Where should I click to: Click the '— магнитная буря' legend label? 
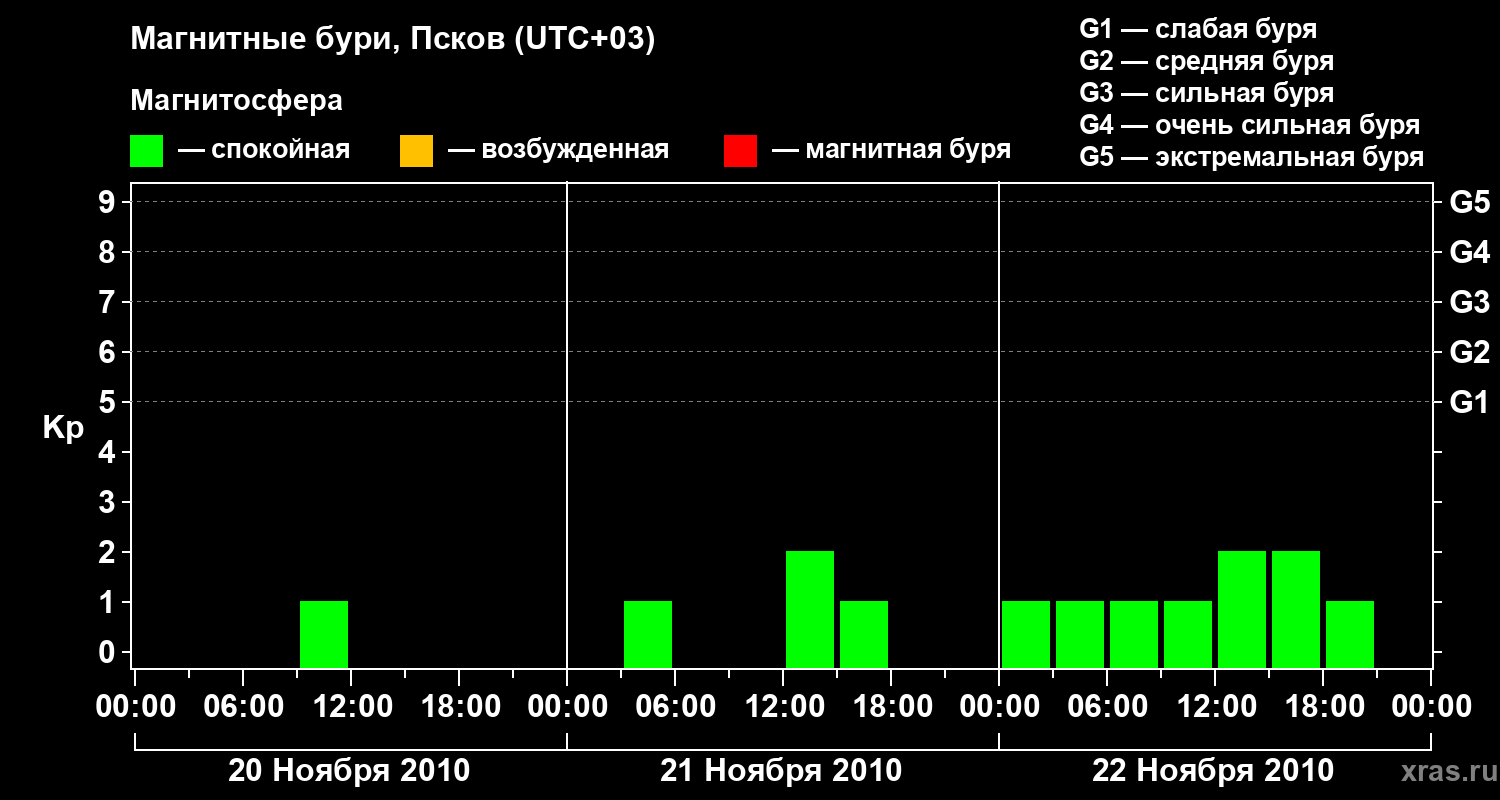click(x=891, y=150)
